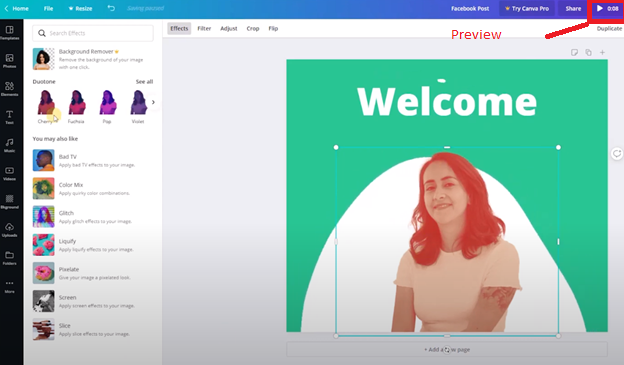Screen dimensions: 624x365
Task: Open the Videos sidebar panel
Action: click(10, 174)
